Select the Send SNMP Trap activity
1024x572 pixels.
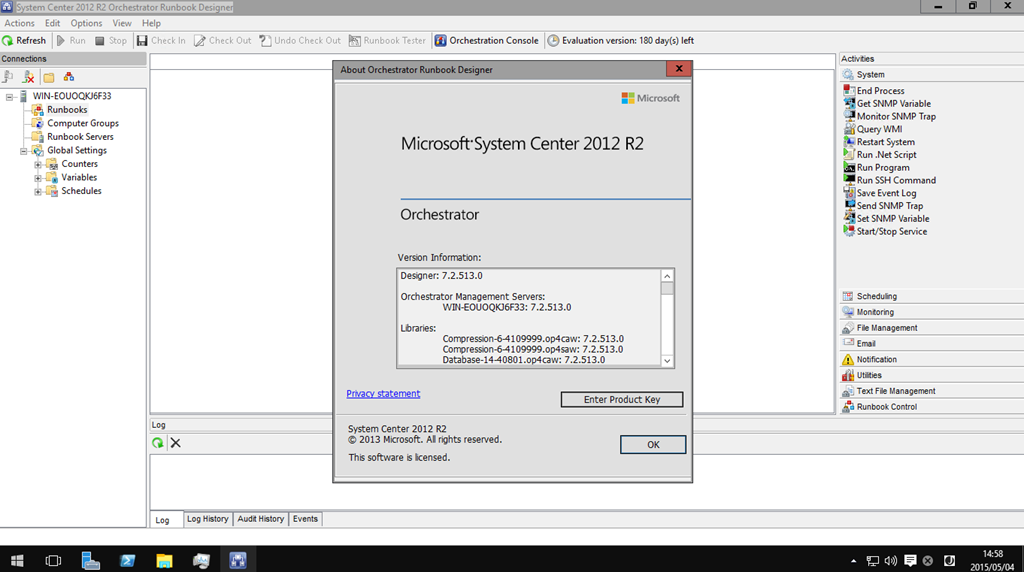(x=883, y=206)
